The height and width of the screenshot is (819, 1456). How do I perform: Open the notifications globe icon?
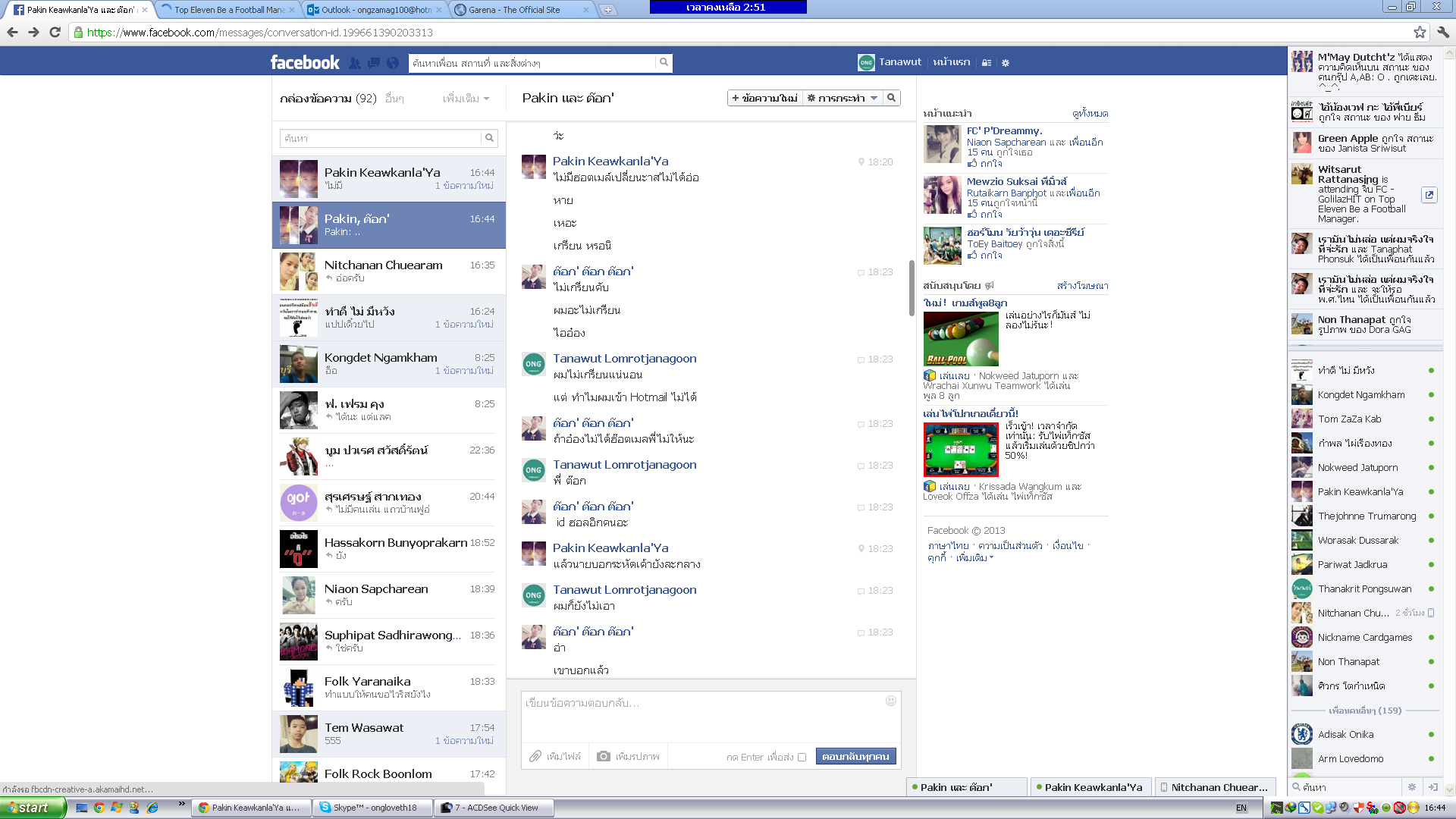[393, 63]
